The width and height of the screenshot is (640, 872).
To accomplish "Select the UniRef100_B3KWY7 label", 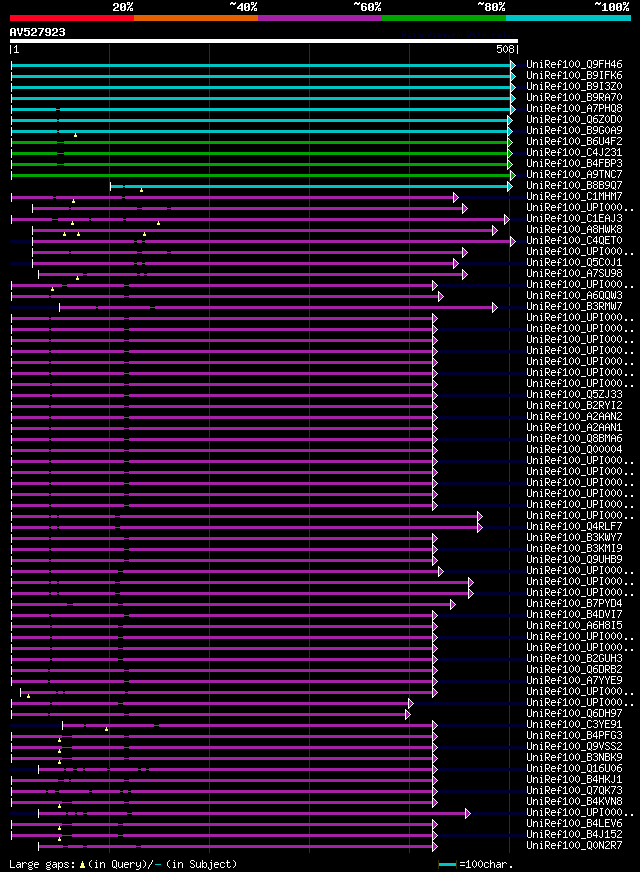I will [x=574, y=538].
